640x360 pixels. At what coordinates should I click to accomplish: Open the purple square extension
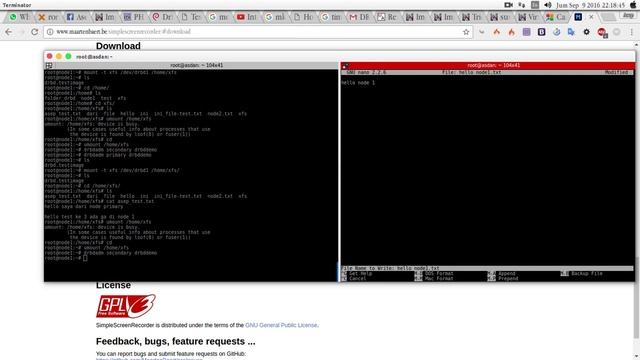(527, 32)
